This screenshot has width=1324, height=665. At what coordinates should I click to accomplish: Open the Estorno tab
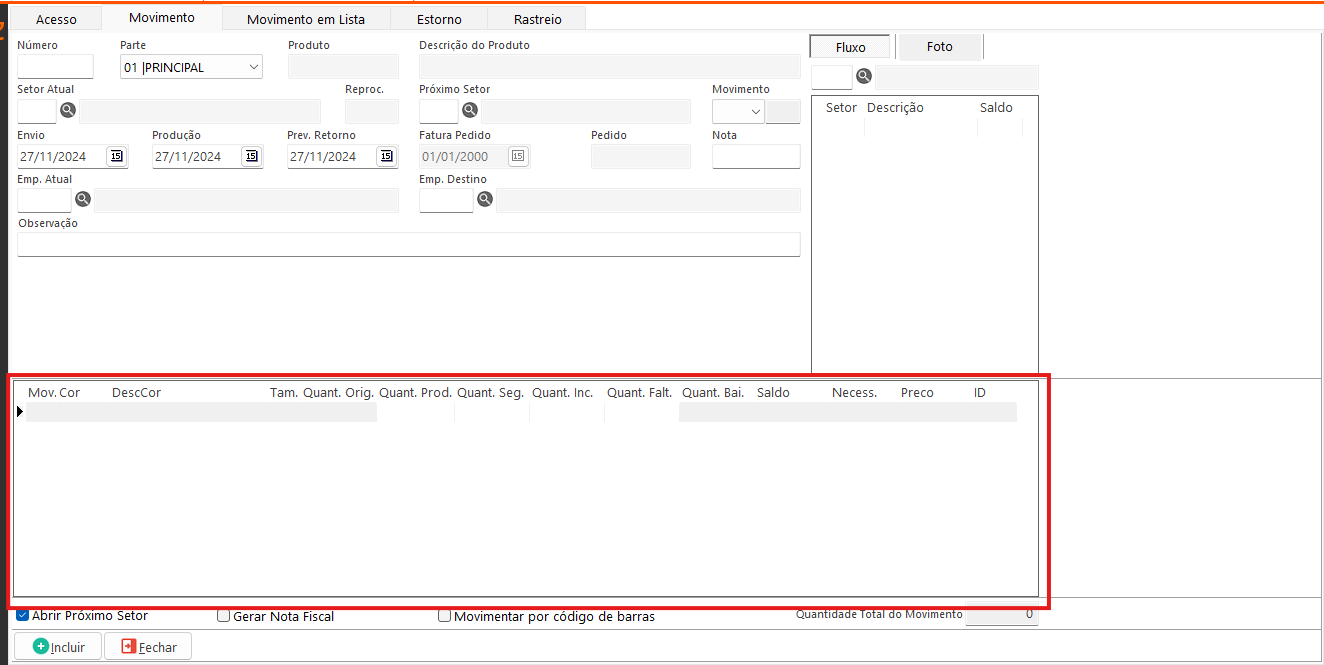point(439,19)
